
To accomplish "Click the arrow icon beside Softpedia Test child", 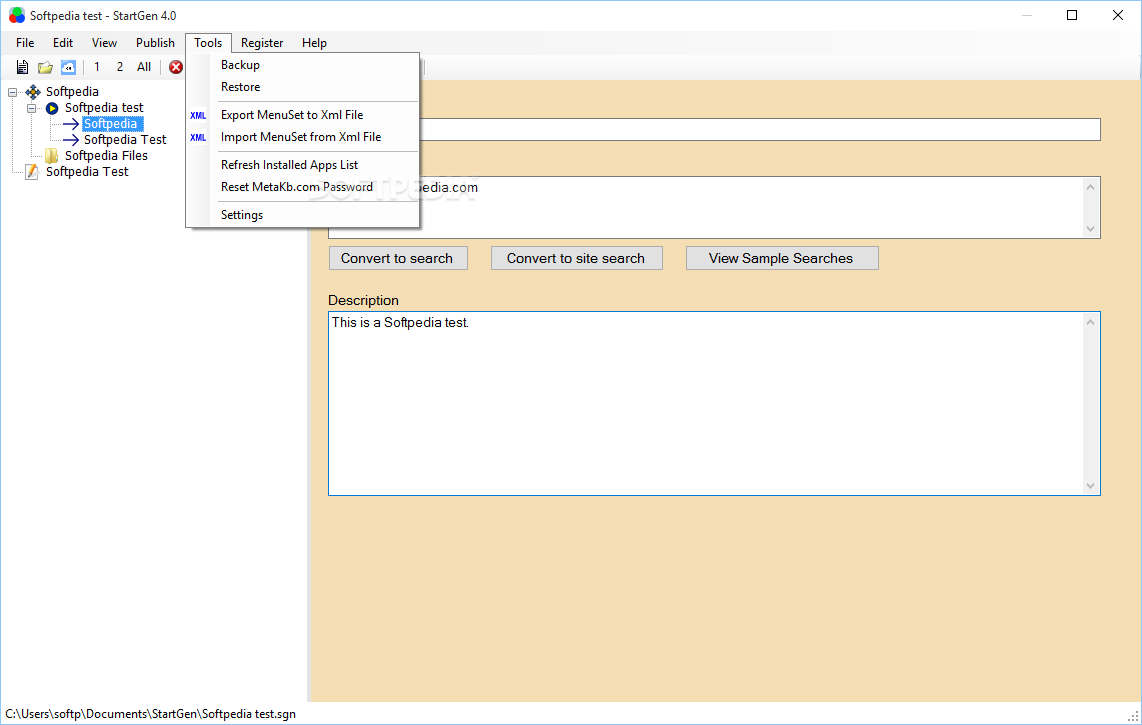I will pos(71,140).
